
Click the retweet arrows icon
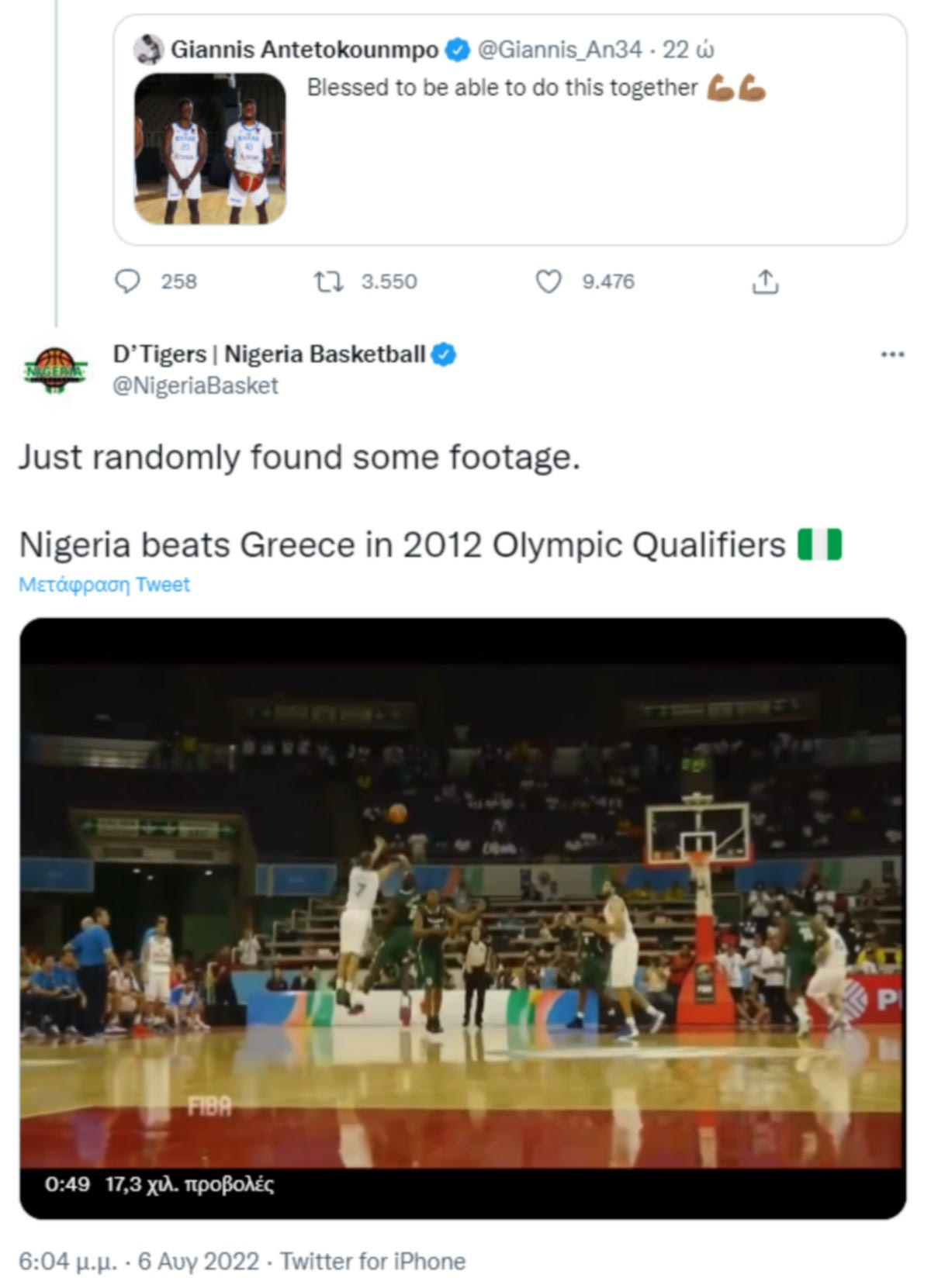[328, 281]
